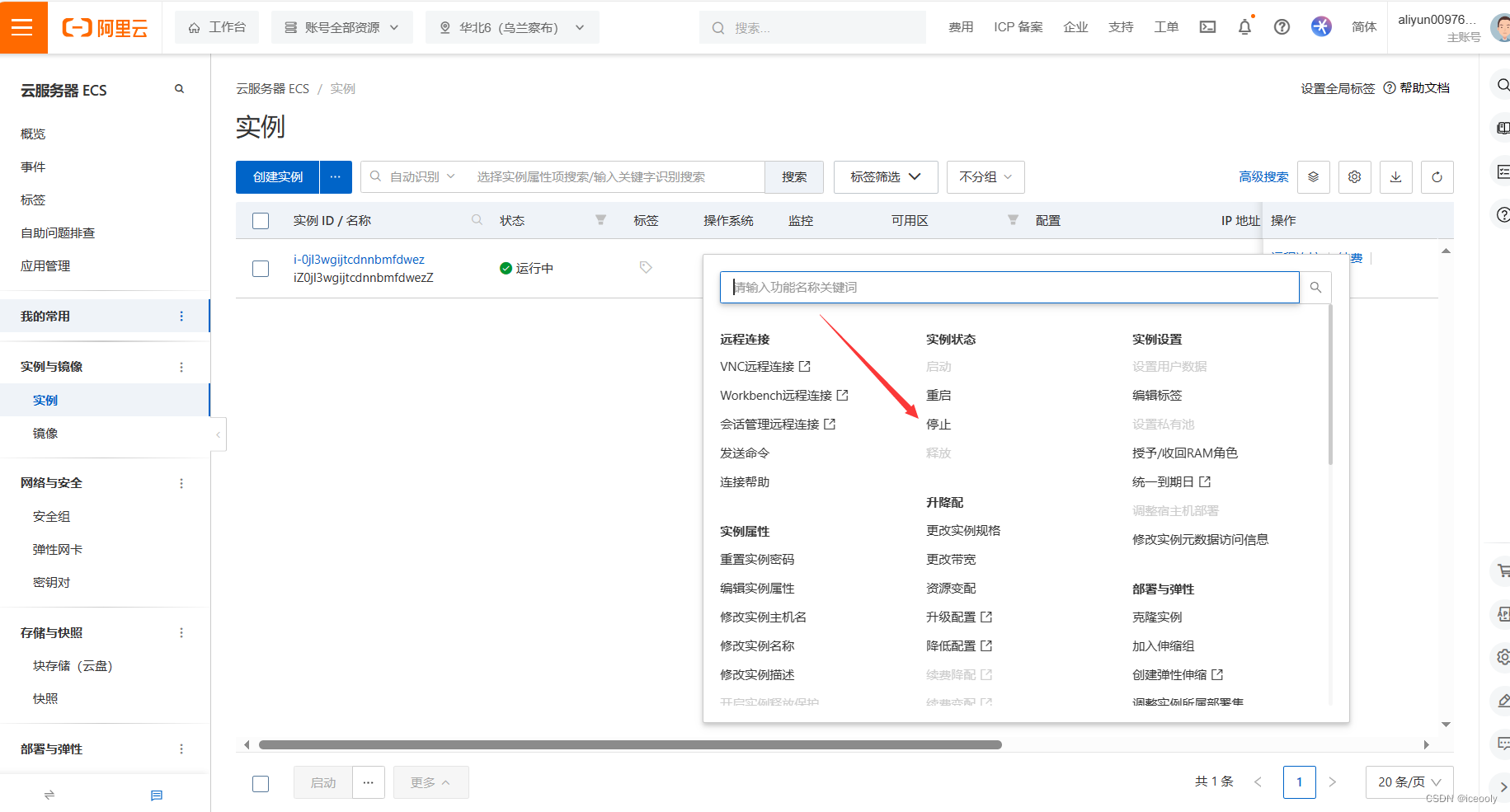Open 安全组 in the sidebar
The height and width of the screenshot is (812, 1510).
(x=52, y=517)
